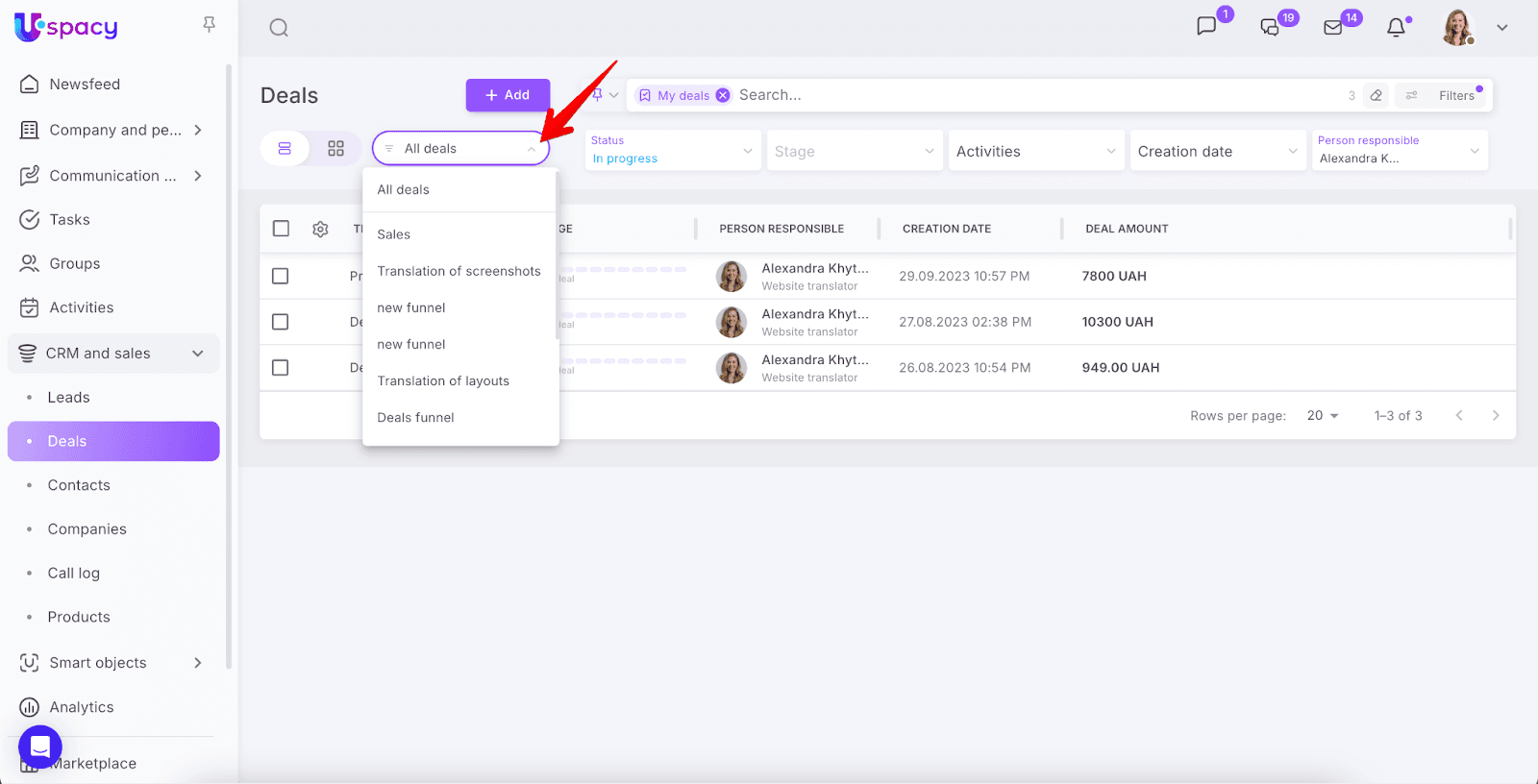
Task: Expand the Creation date filter dropdown
Action: point(1217,151)
